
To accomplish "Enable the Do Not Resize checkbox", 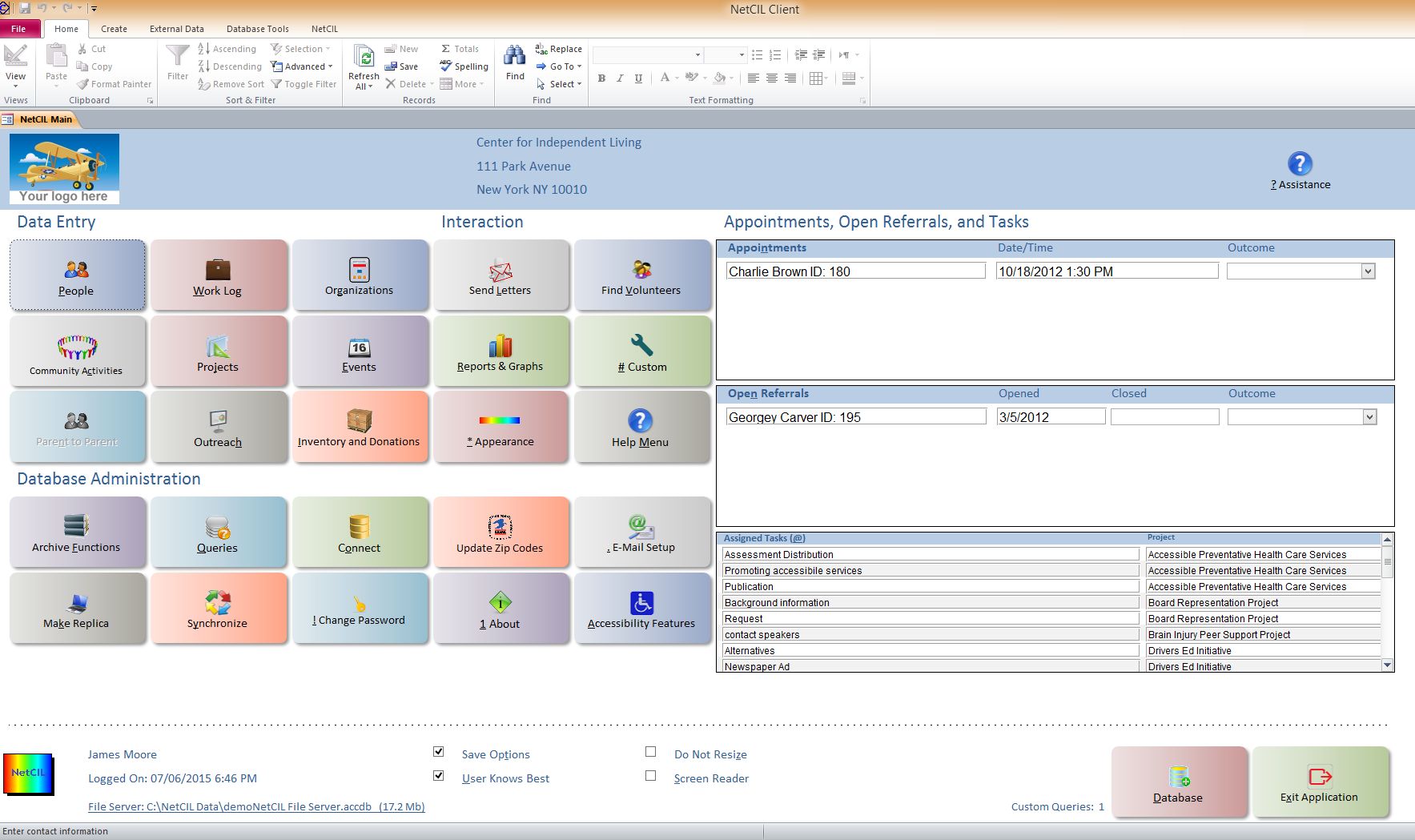I will coord(650,752).
